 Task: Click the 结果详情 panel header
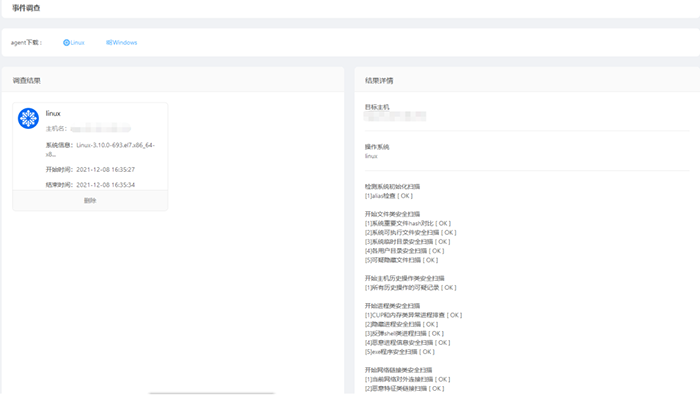pyautogui.click(x=379, y=80)
